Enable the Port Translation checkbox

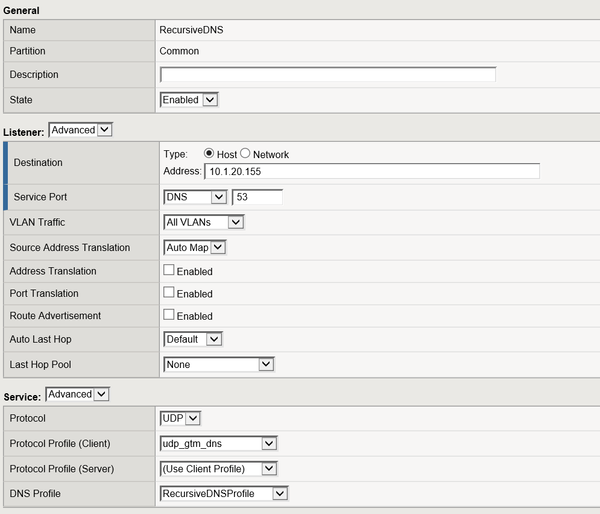coord(169,293)
